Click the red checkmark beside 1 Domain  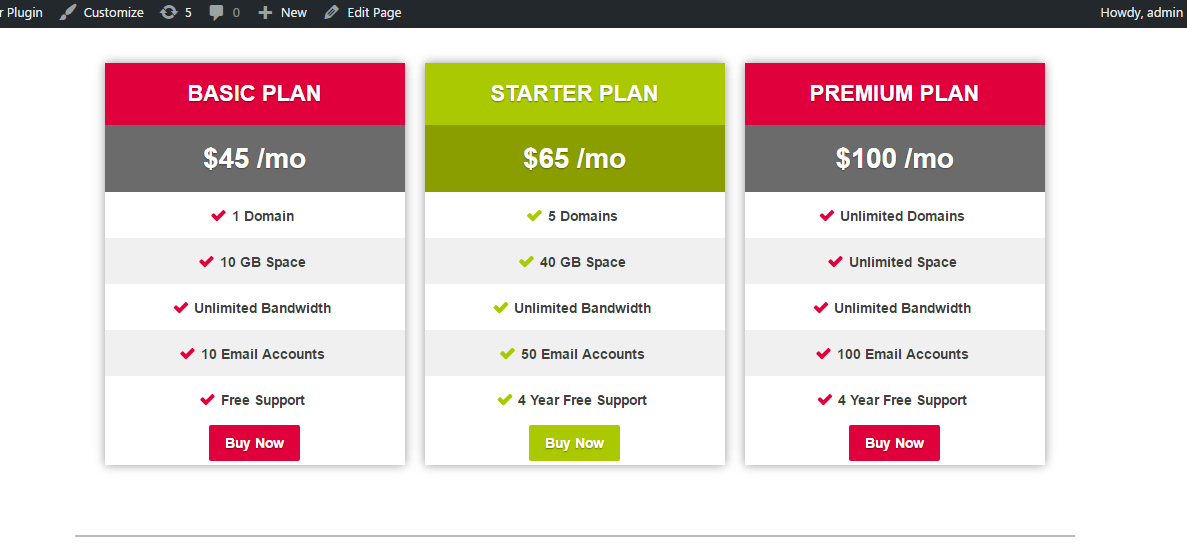[x=218, y=216]
